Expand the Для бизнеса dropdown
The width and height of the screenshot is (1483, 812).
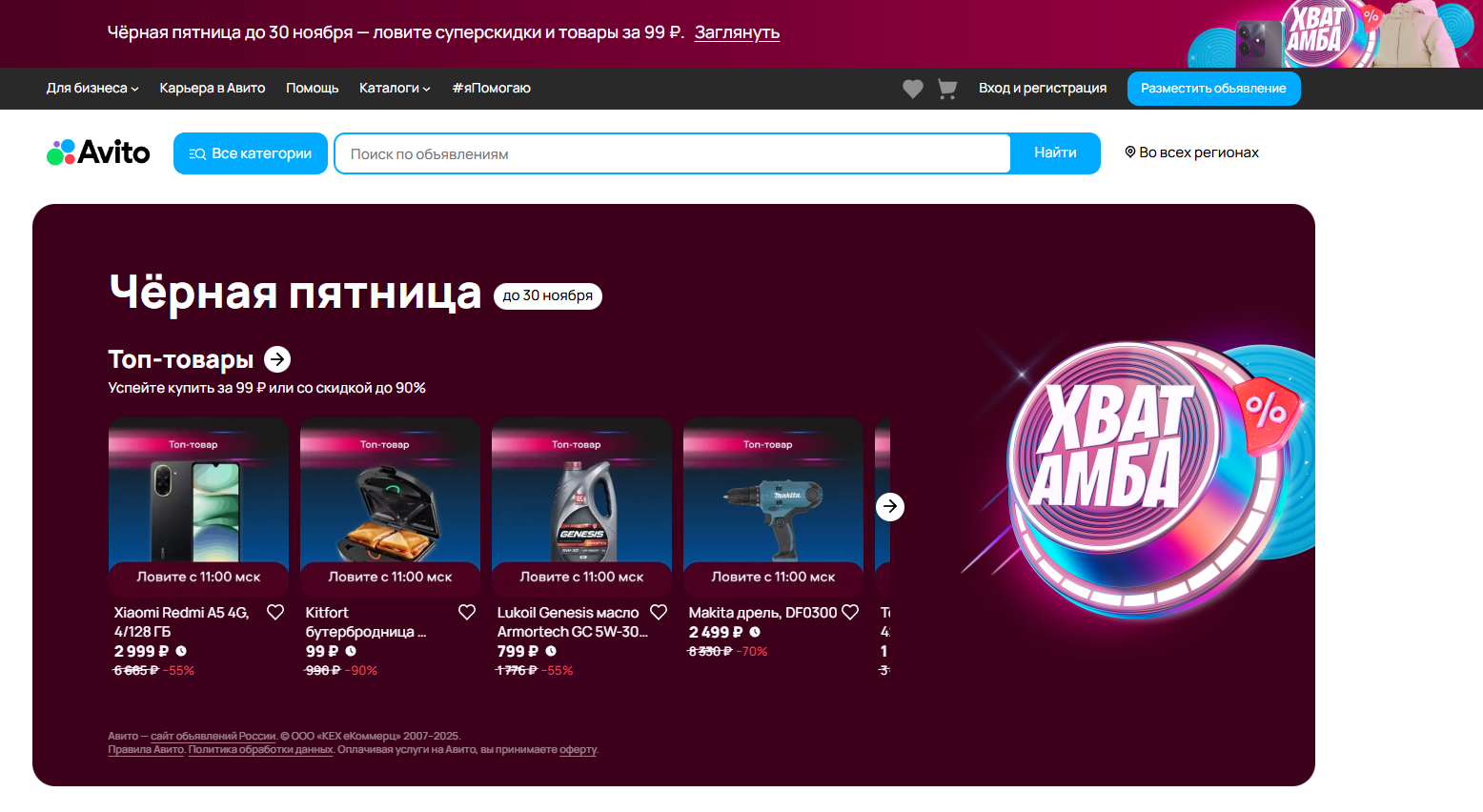(92, 88)
